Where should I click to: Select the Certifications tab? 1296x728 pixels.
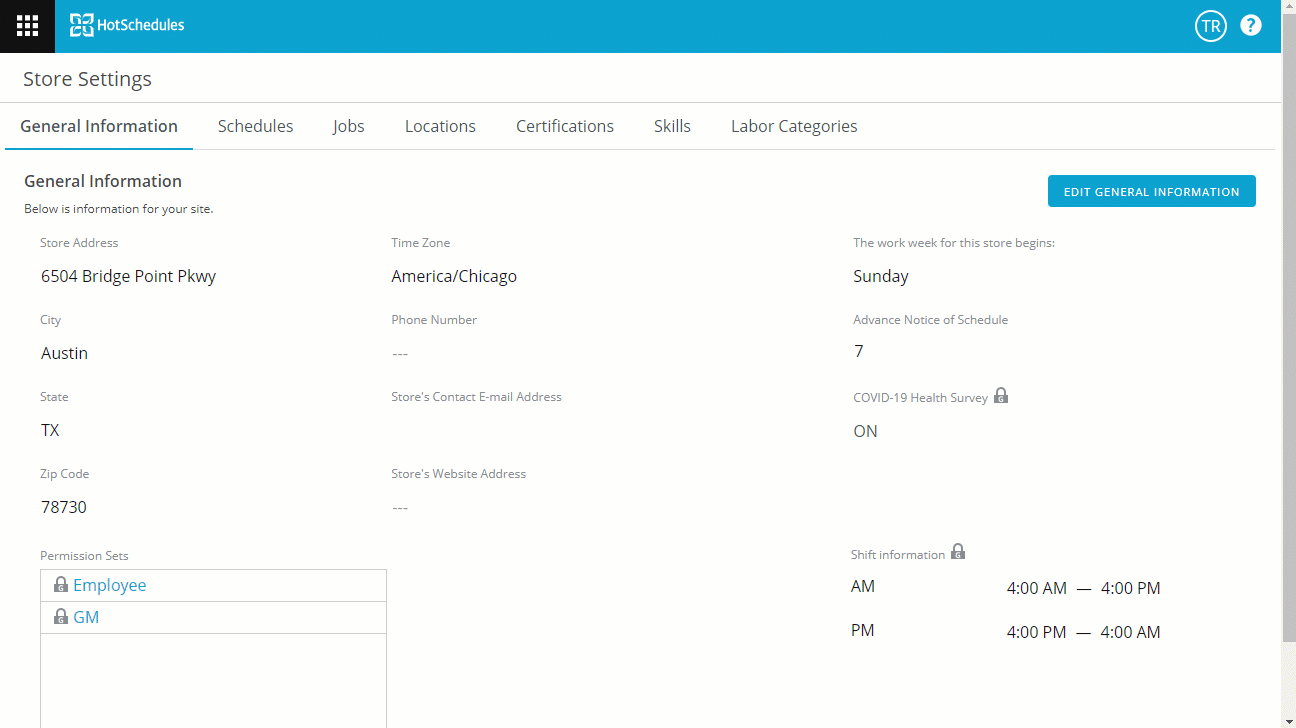point(564,126)
